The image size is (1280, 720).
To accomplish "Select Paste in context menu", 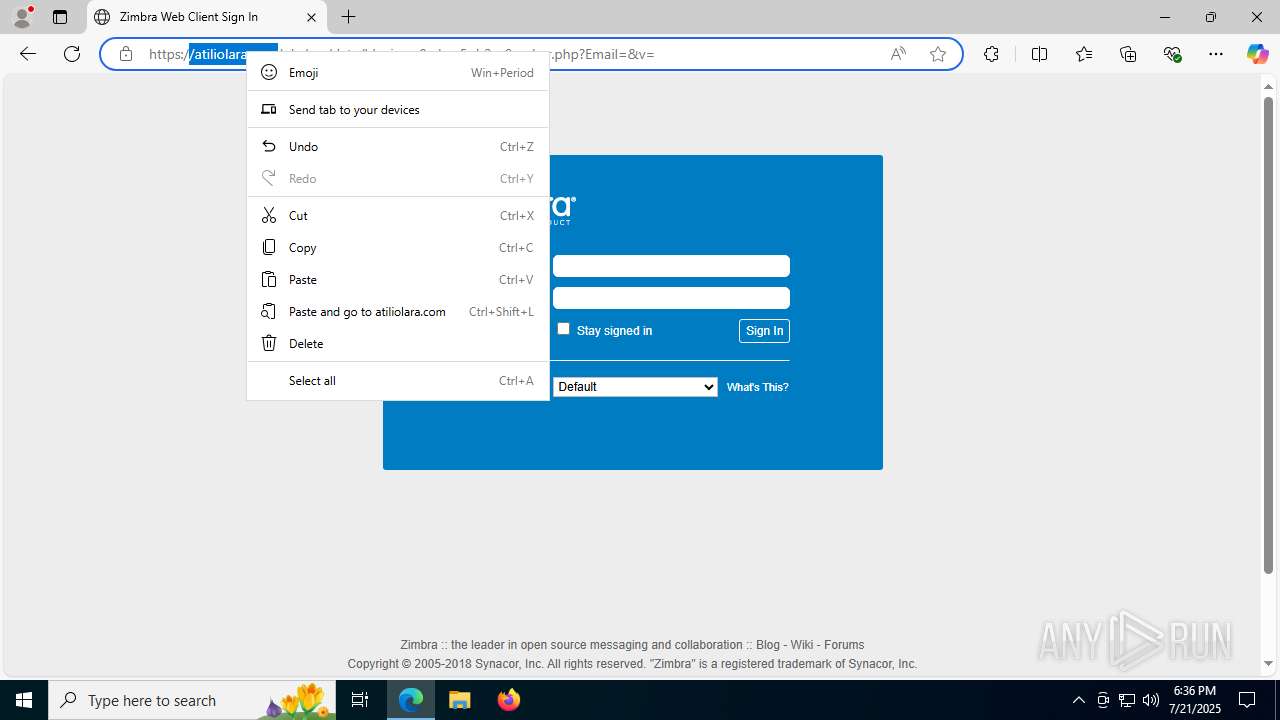I will [398, 279].
